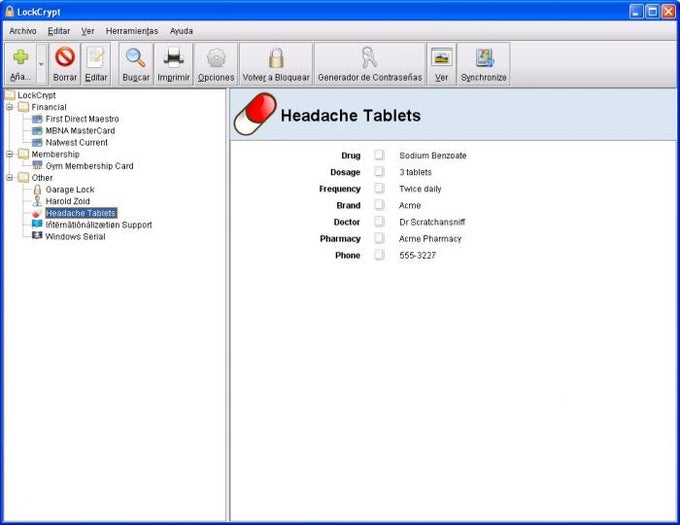The image size is (680, 525).
Task: Collapse the Other folder
Action: pos(10,177)
